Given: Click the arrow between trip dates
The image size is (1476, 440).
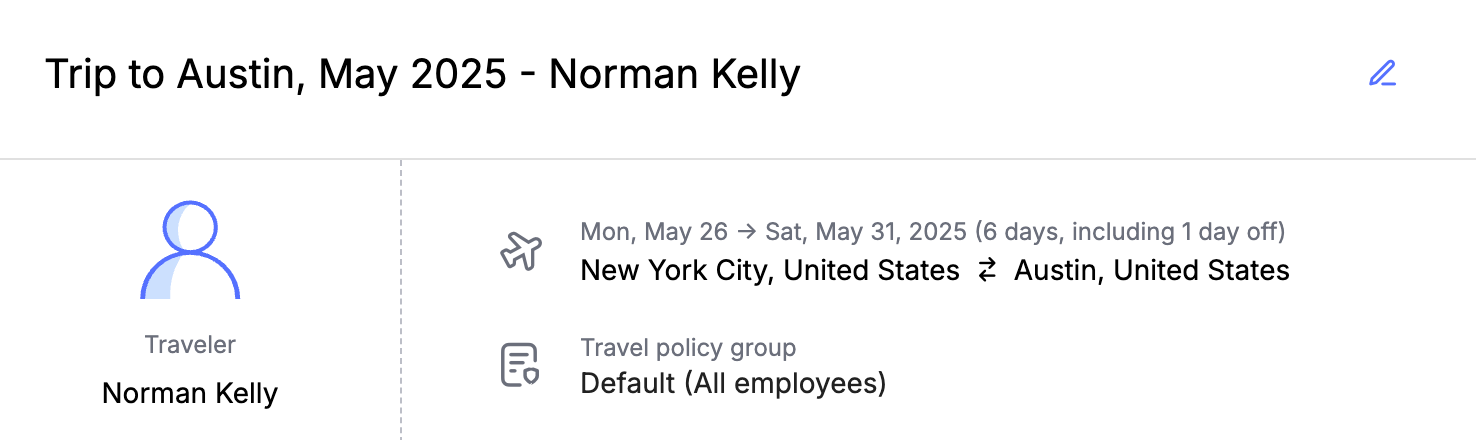Looking at the screenshot, I should coord(746,232).
